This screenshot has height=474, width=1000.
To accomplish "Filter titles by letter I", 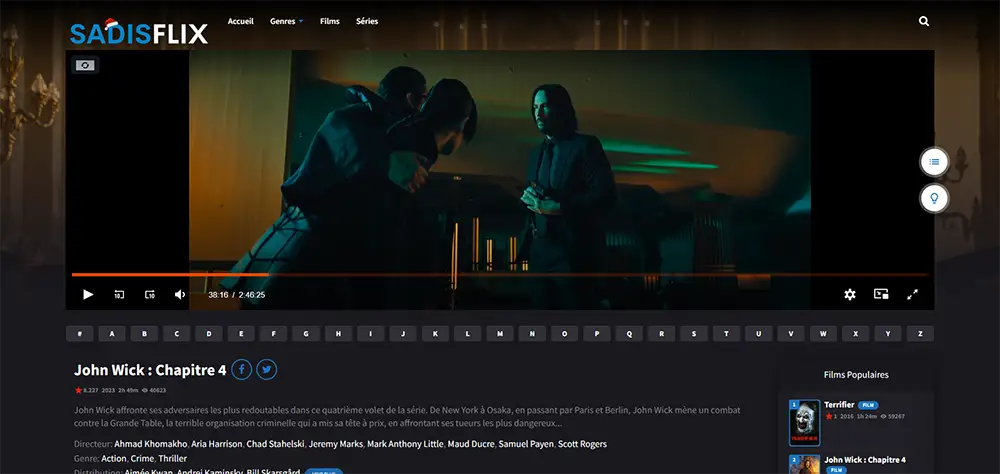I will pos(371,334).
